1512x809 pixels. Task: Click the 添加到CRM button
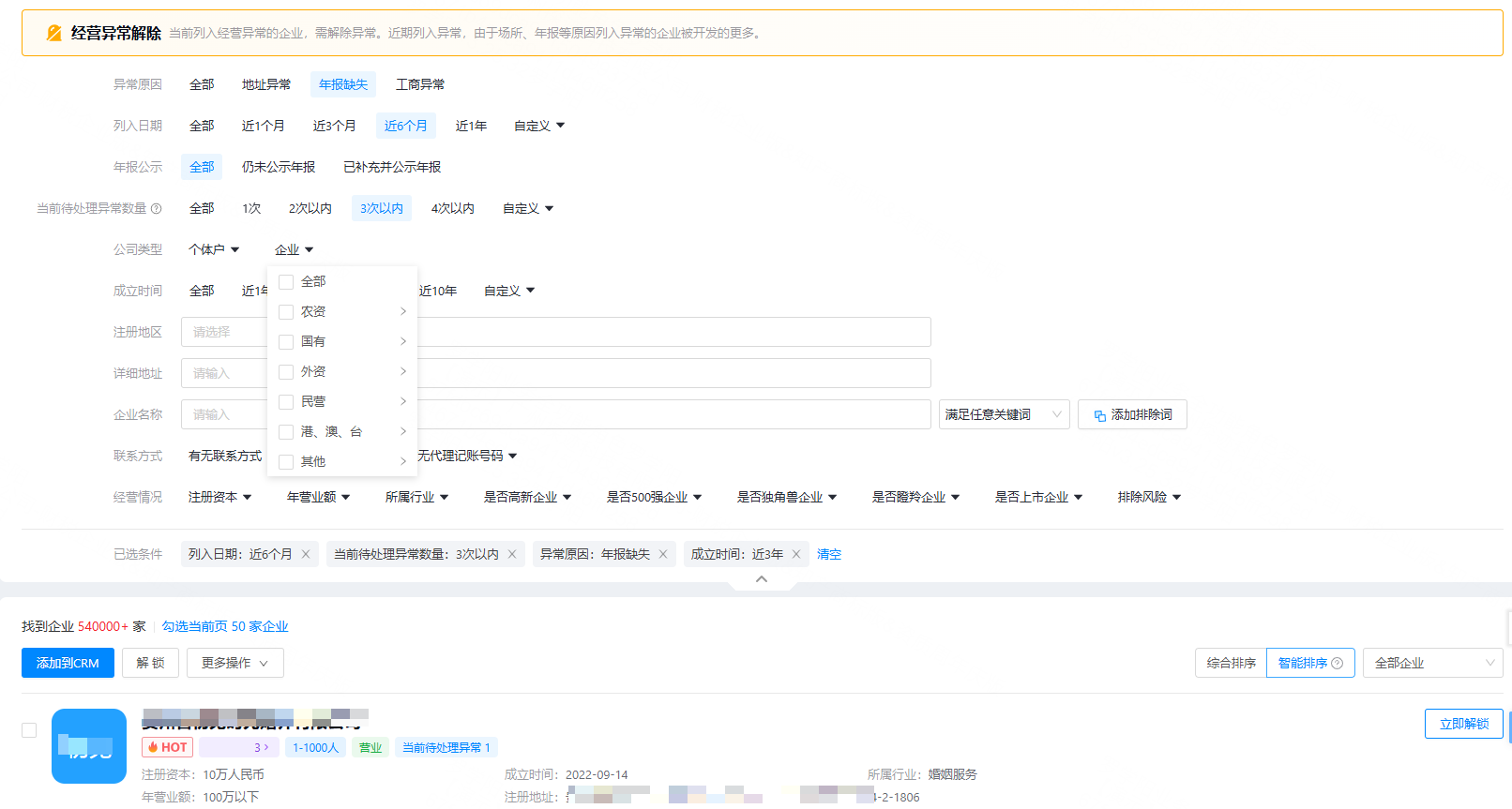pos(68,663)
